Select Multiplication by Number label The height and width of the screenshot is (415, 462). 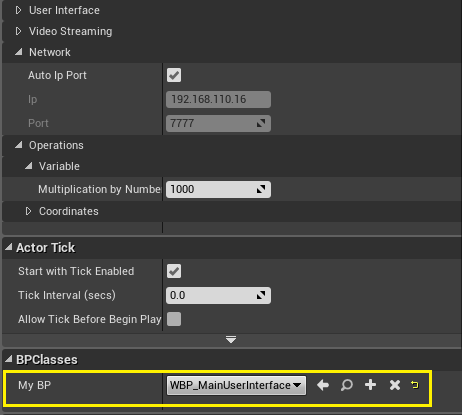point(99,189)
